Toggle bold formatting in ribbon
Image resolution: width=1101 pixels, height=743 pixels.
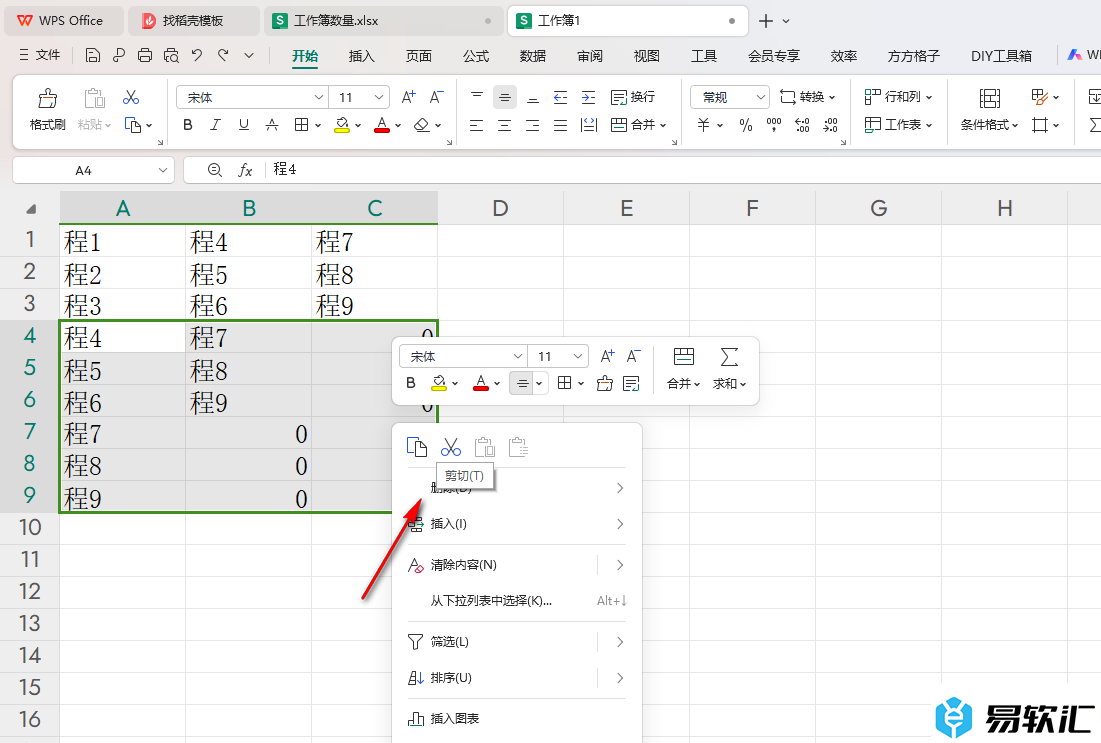[x=187, y=125]
